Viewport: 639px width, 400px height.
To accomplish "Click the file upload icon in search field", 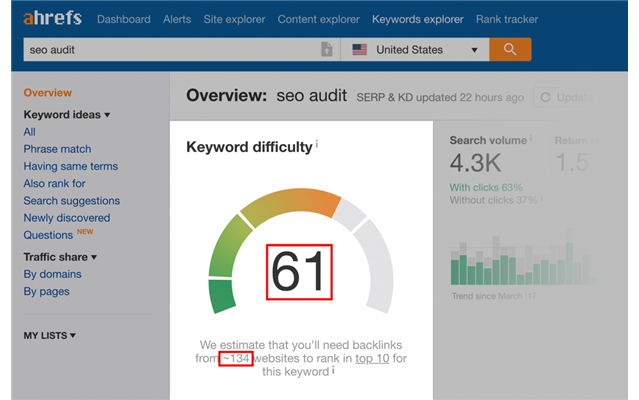I will tap(326, 50).
